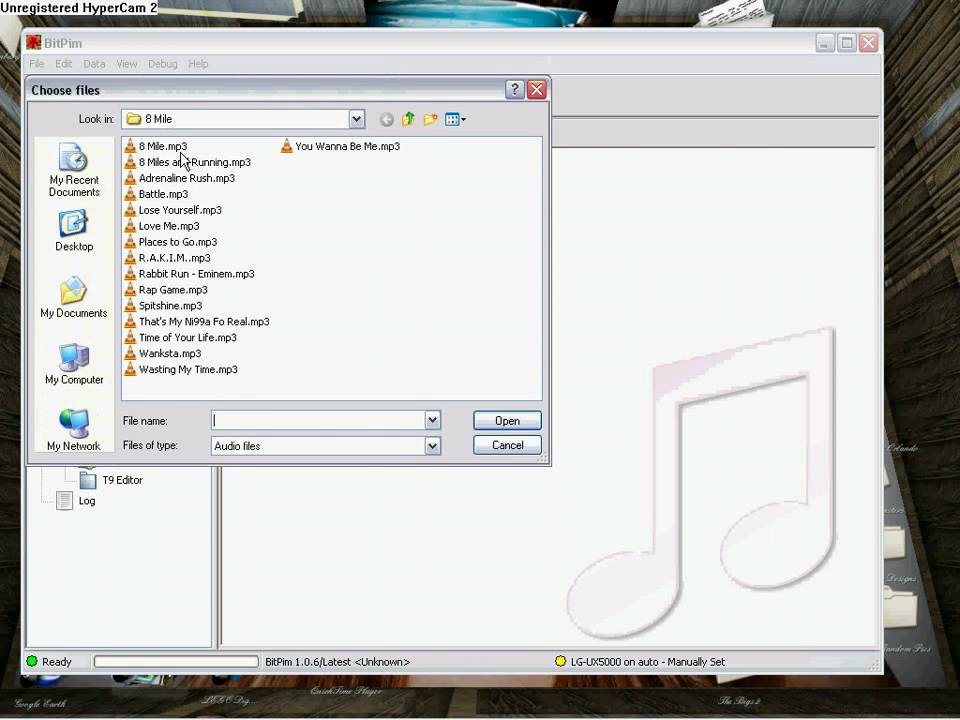The height and width of the screenshot is (720, 960).
Task: Select file Love Me.mp3
Action: pyautogui.click(x=162, y=226)
